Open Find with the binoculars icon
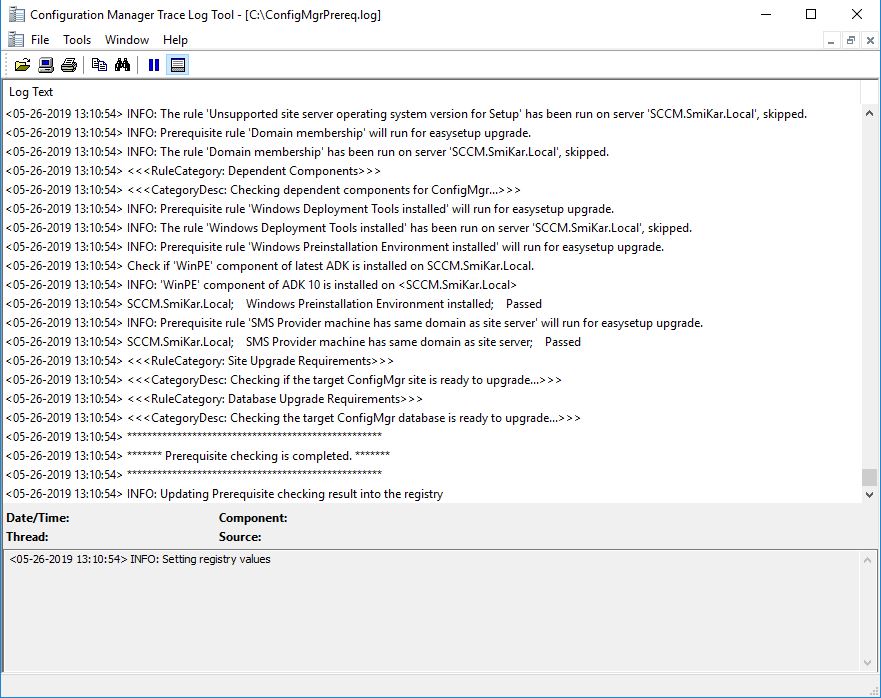The image size is (881, 698). [122, 65]
